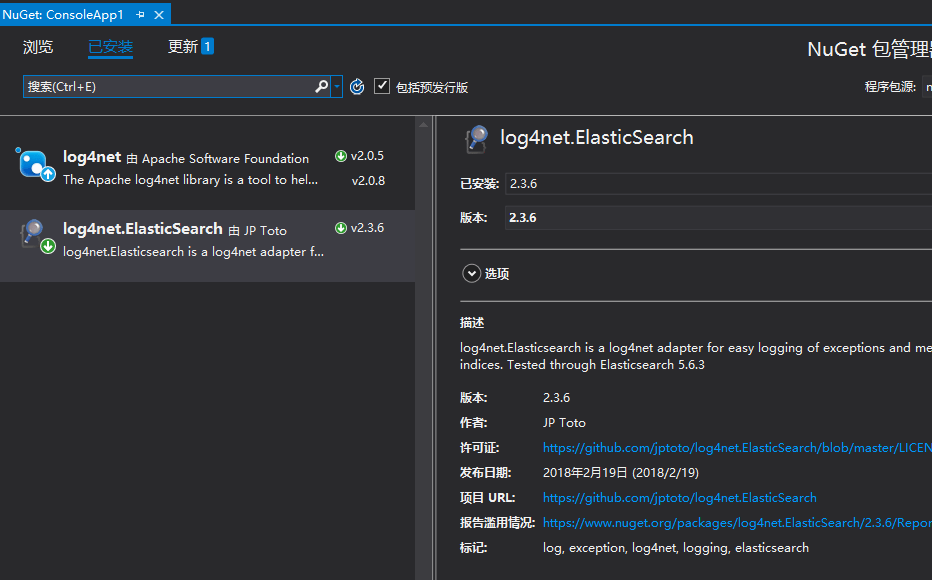Open the 程序包源 dropdown
The width and height of the screenshot is (932, 580).
(x=927, y=86)
